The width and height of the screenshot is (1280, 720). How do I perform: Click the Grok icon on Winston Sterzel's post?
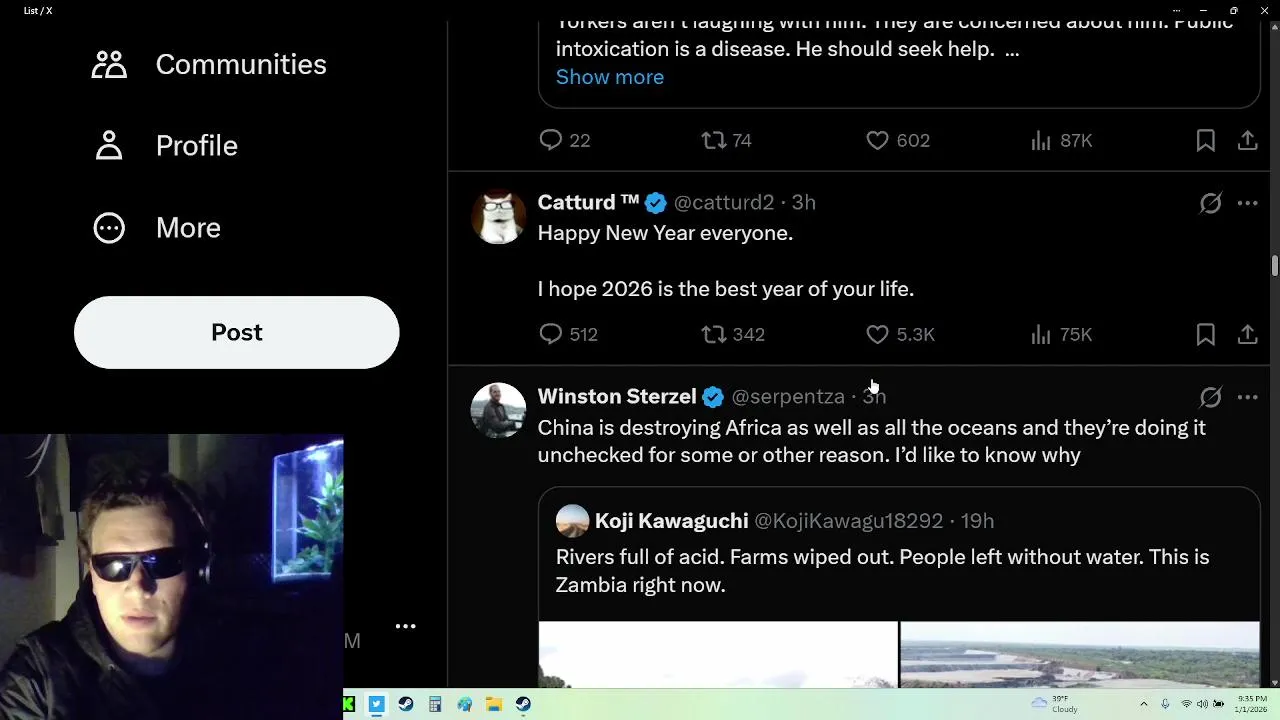tap(1210, 397)
